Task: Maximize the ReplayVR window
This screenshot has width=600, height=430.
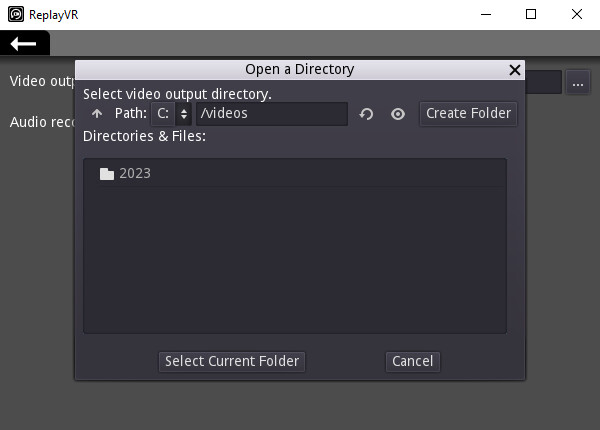Action: point(531,14)
